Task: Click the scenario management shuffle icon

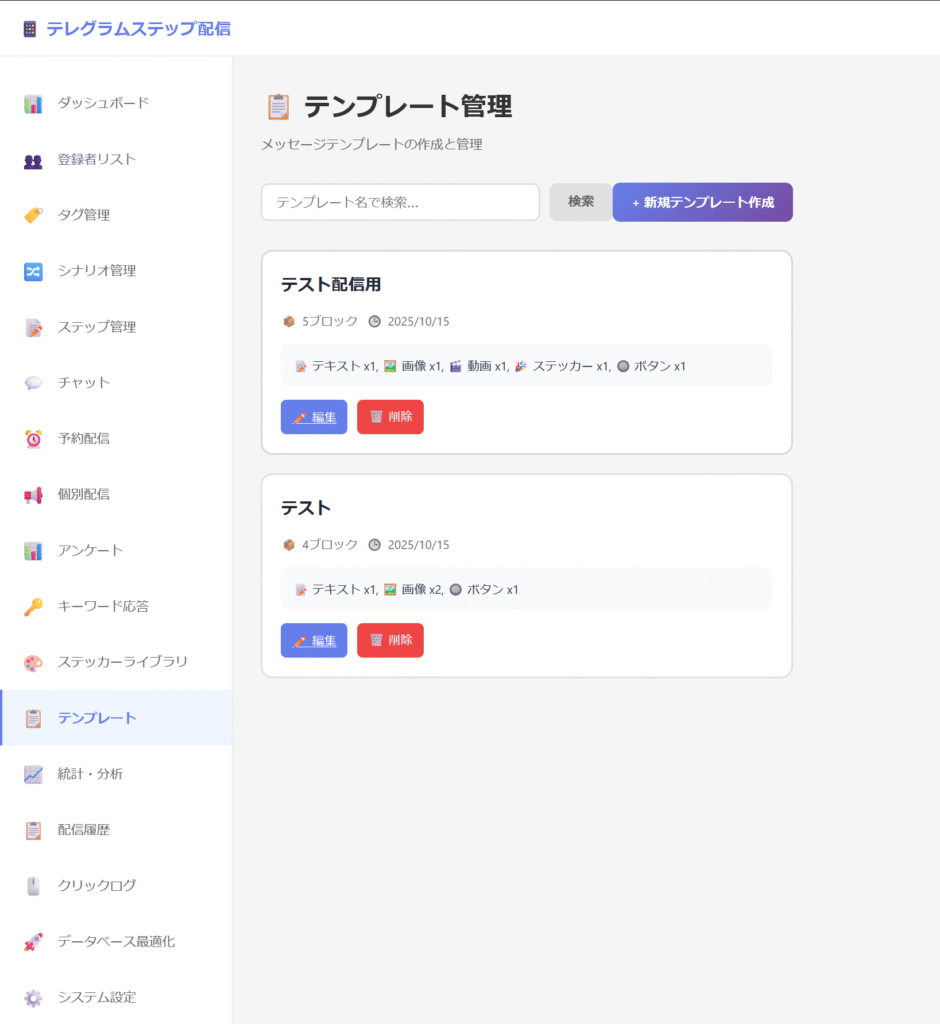Action: (33, 271)
